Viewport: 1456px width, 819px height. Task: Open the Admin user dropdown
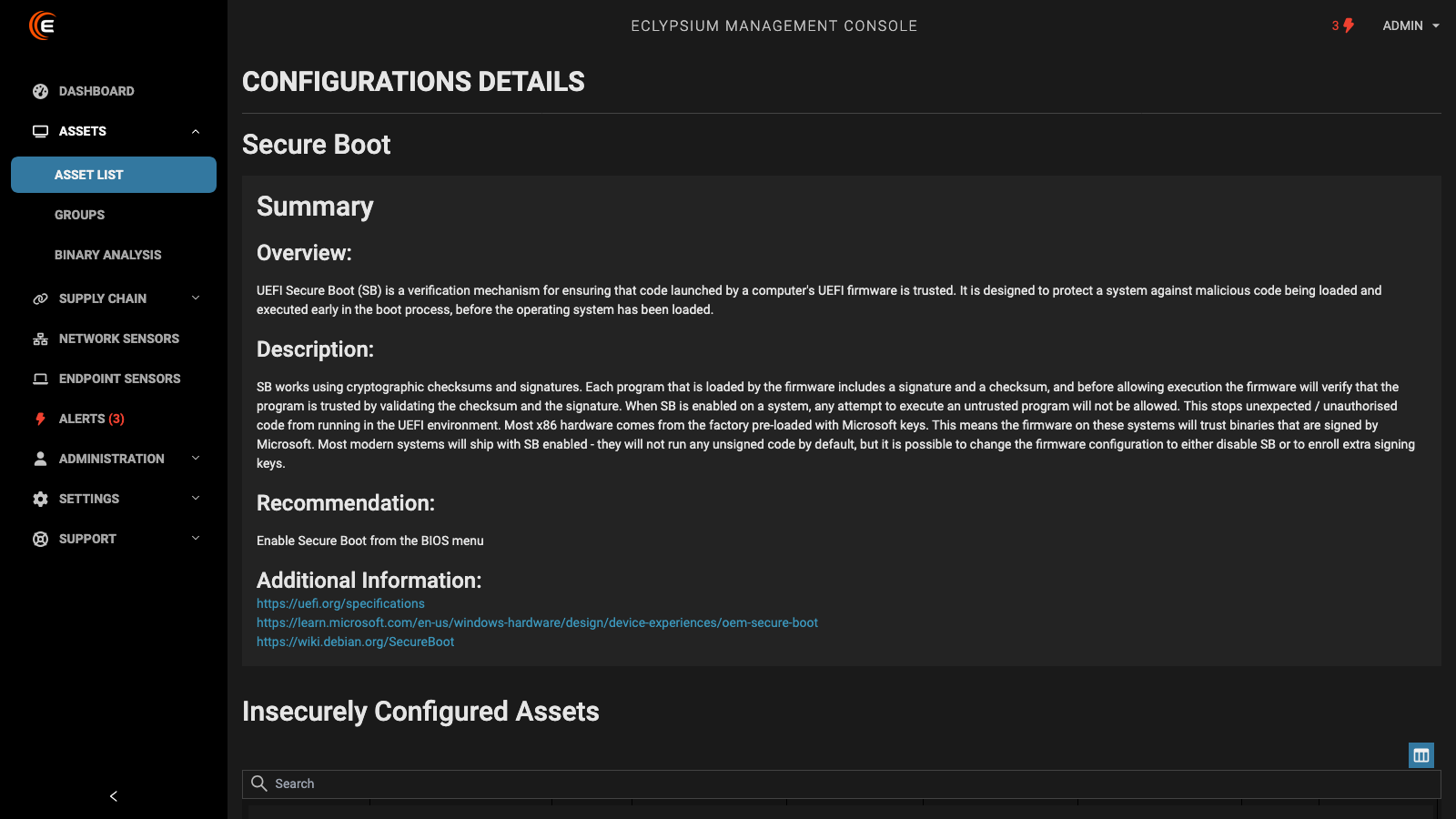1410,25
